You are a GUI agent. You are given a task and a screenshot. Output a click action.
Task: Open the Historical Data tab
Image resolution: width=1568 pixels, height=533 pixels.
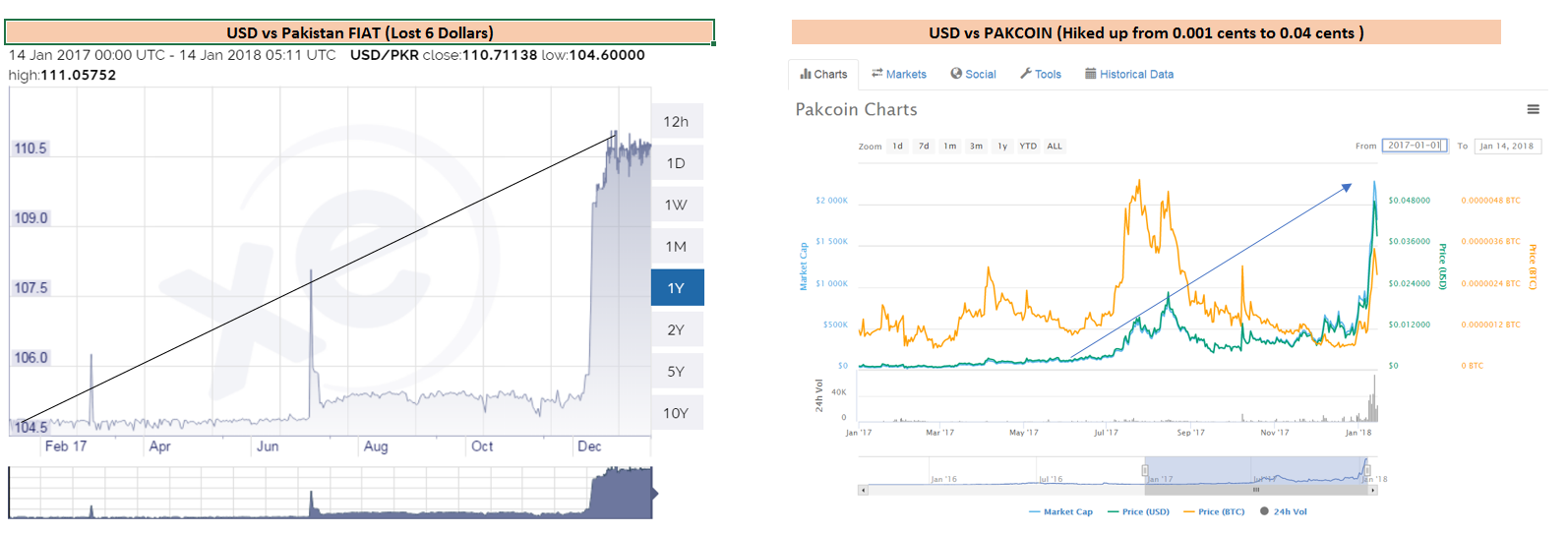pos(1129,74)
